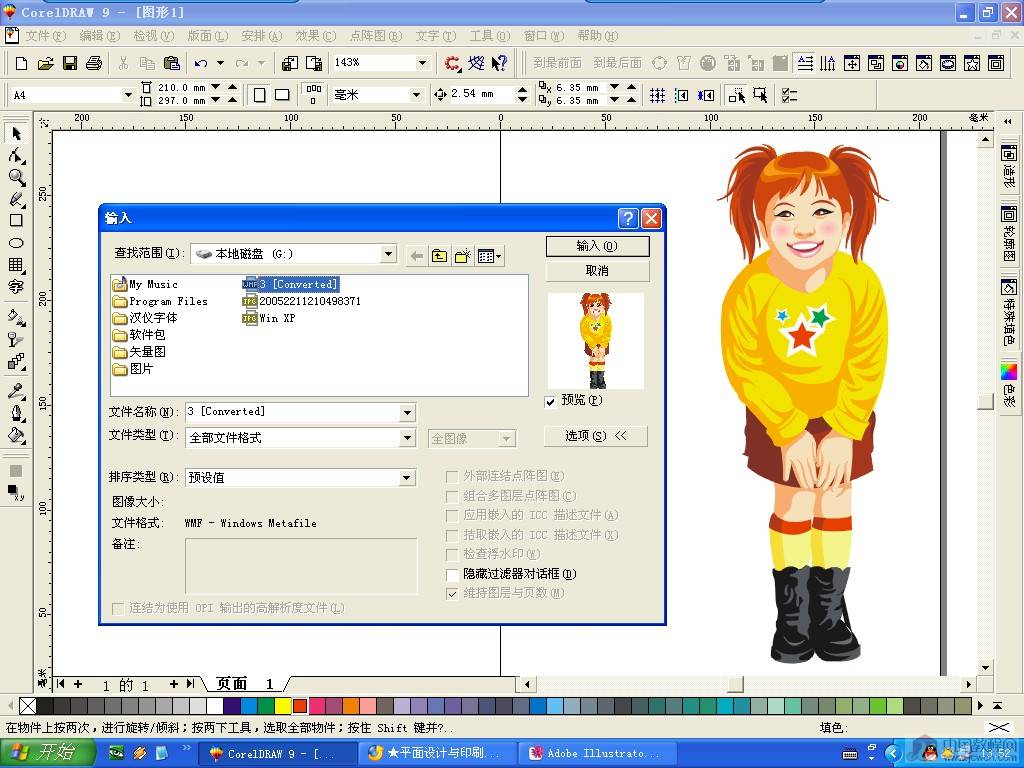Toggle maintain layers and pages checkbox
This screenshot has width=1024, height=768.
(451, 594)
